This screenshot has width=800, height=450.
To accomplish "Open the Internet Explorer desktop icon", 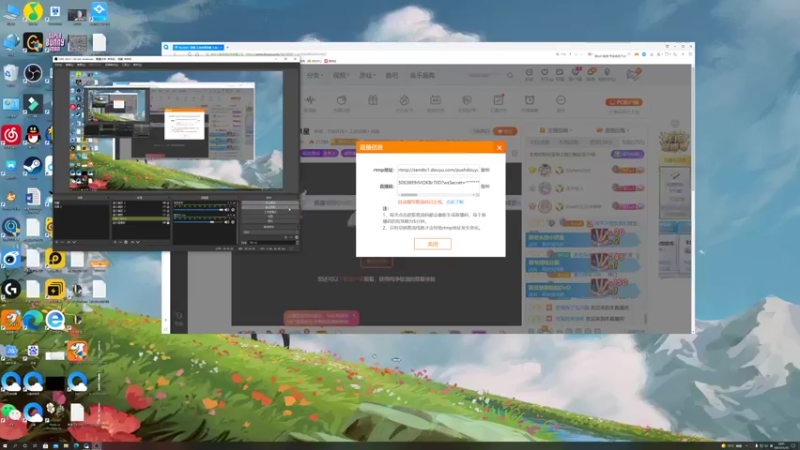I will click(x=55, y=320).
